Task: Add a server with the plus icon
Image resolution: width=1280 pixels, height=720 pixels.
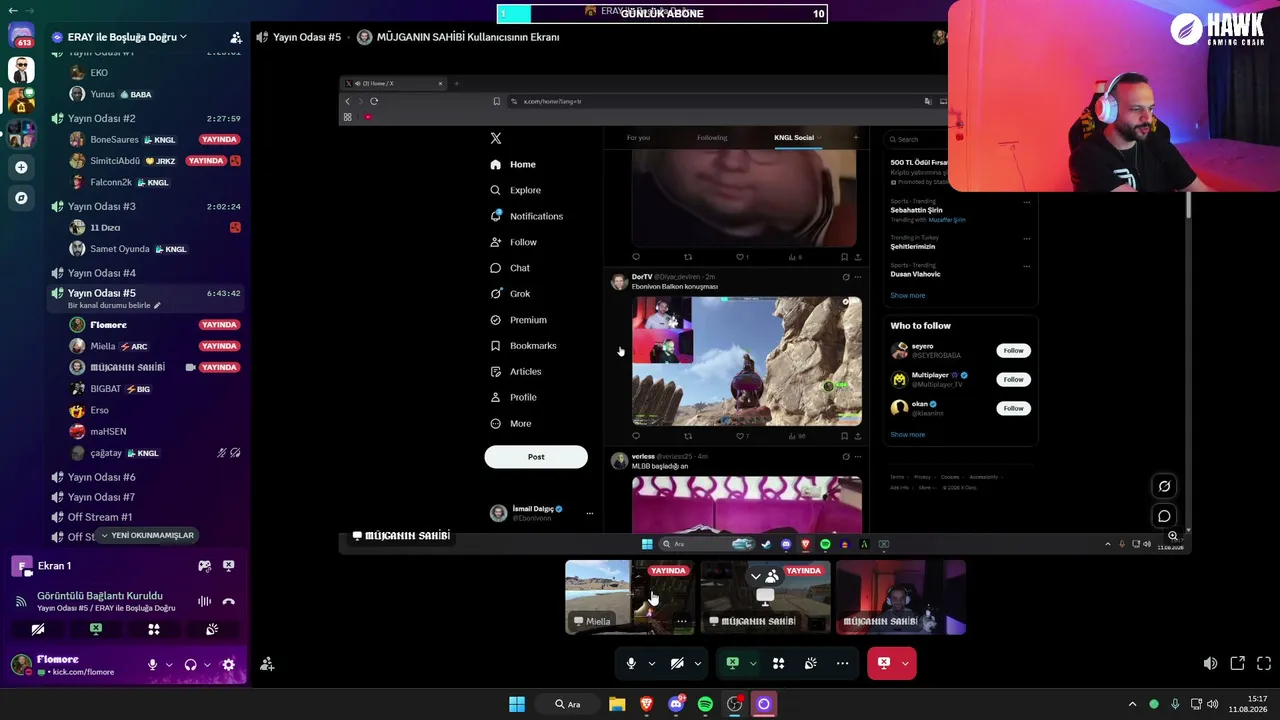Action: coord(21,167)
